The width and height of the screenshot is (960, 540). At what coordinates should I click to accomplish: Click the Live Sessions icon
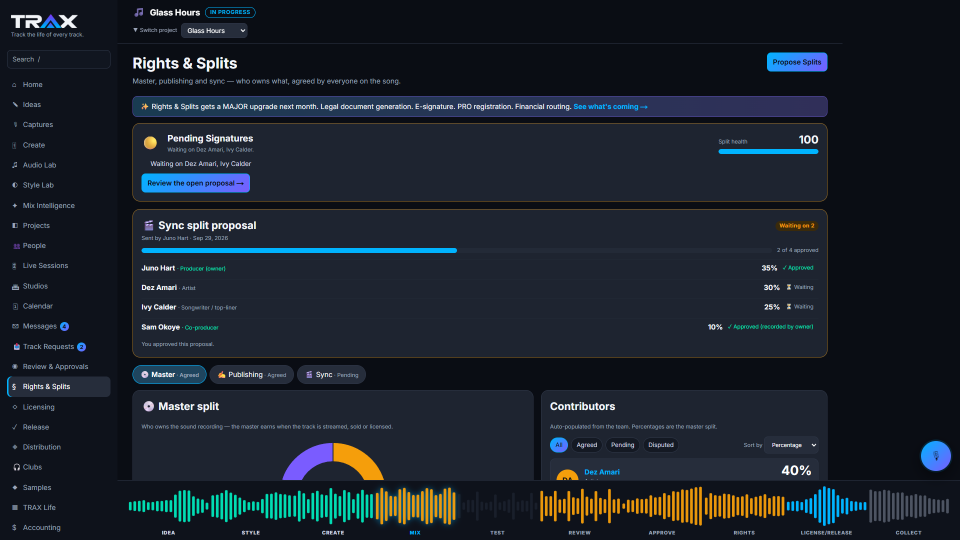coord(15,266)
